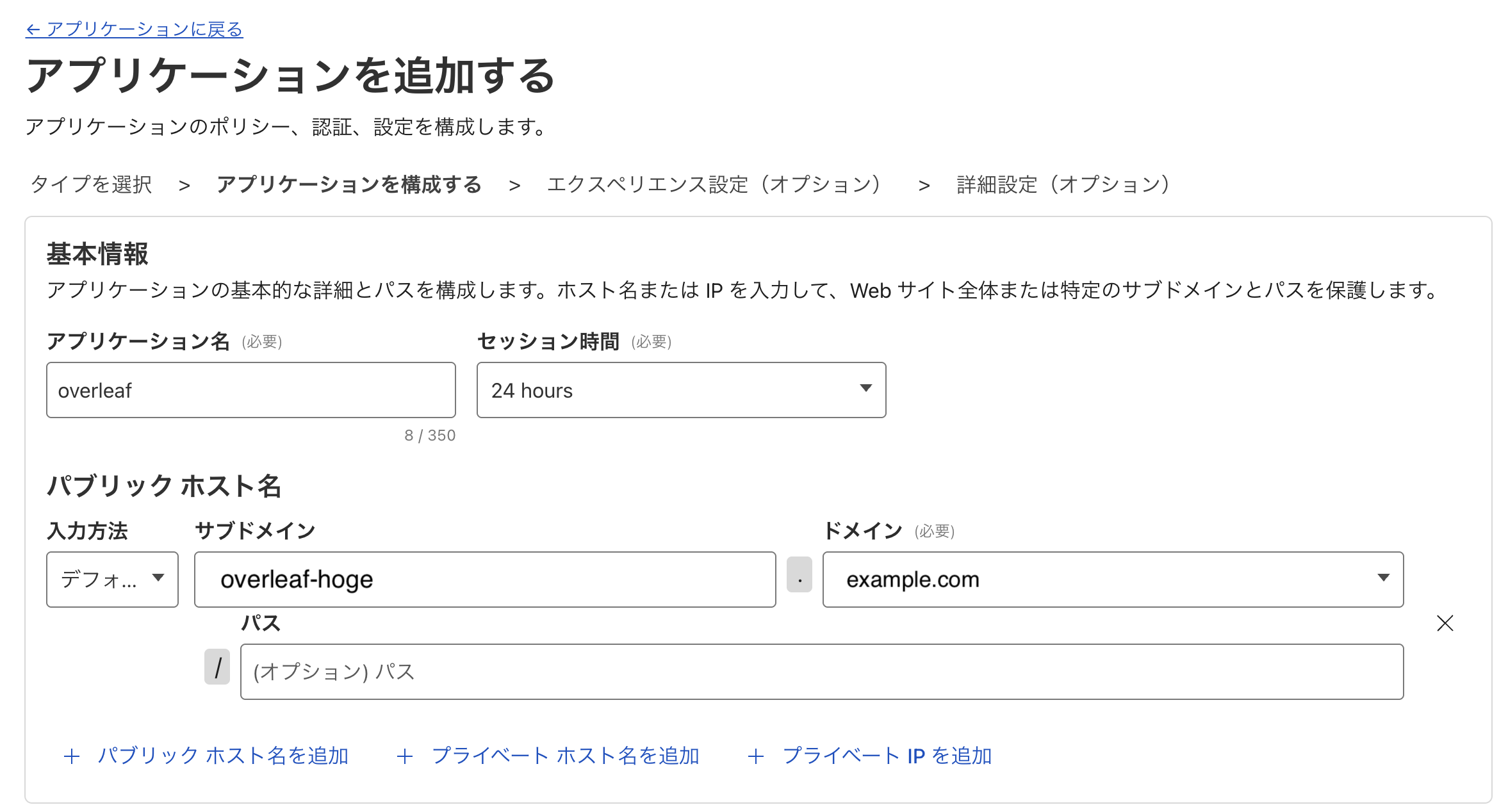Expand the 入力方法 デフォ... dropdown

pyautogui.click(x=112, y=580)
